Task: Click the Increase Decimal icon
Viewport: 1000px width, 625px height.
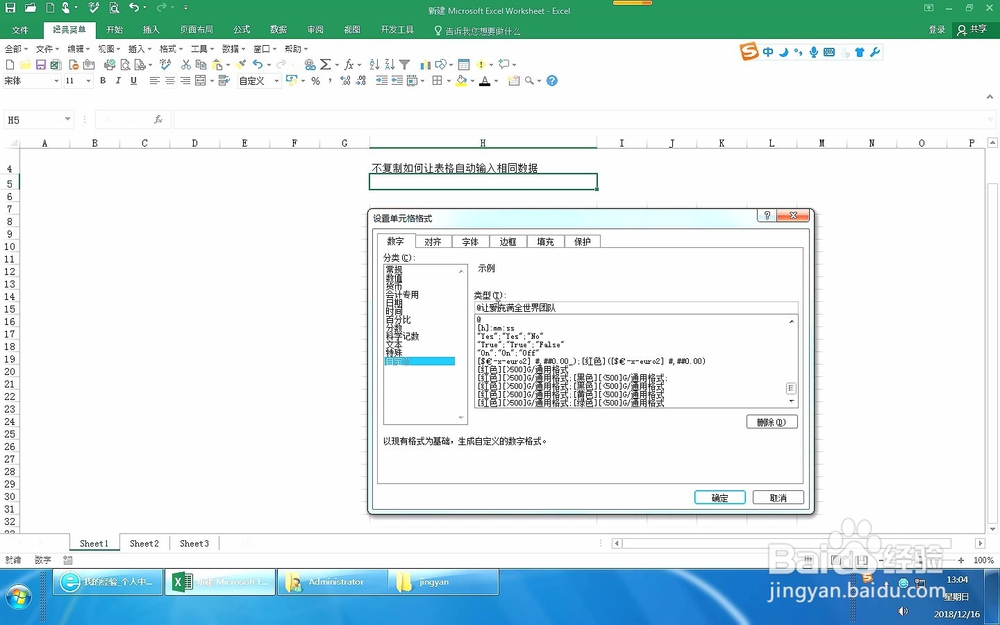Action: click(345, 81)
